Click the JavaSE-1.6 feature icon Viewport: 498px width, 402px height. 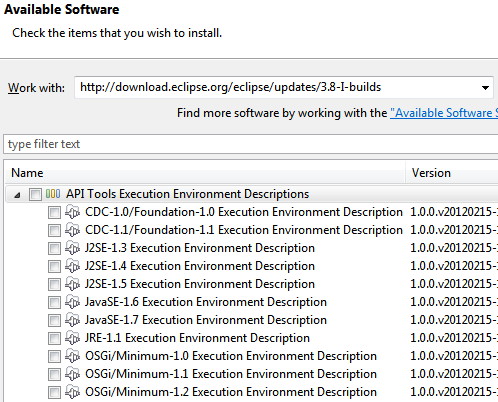[72, 302]
